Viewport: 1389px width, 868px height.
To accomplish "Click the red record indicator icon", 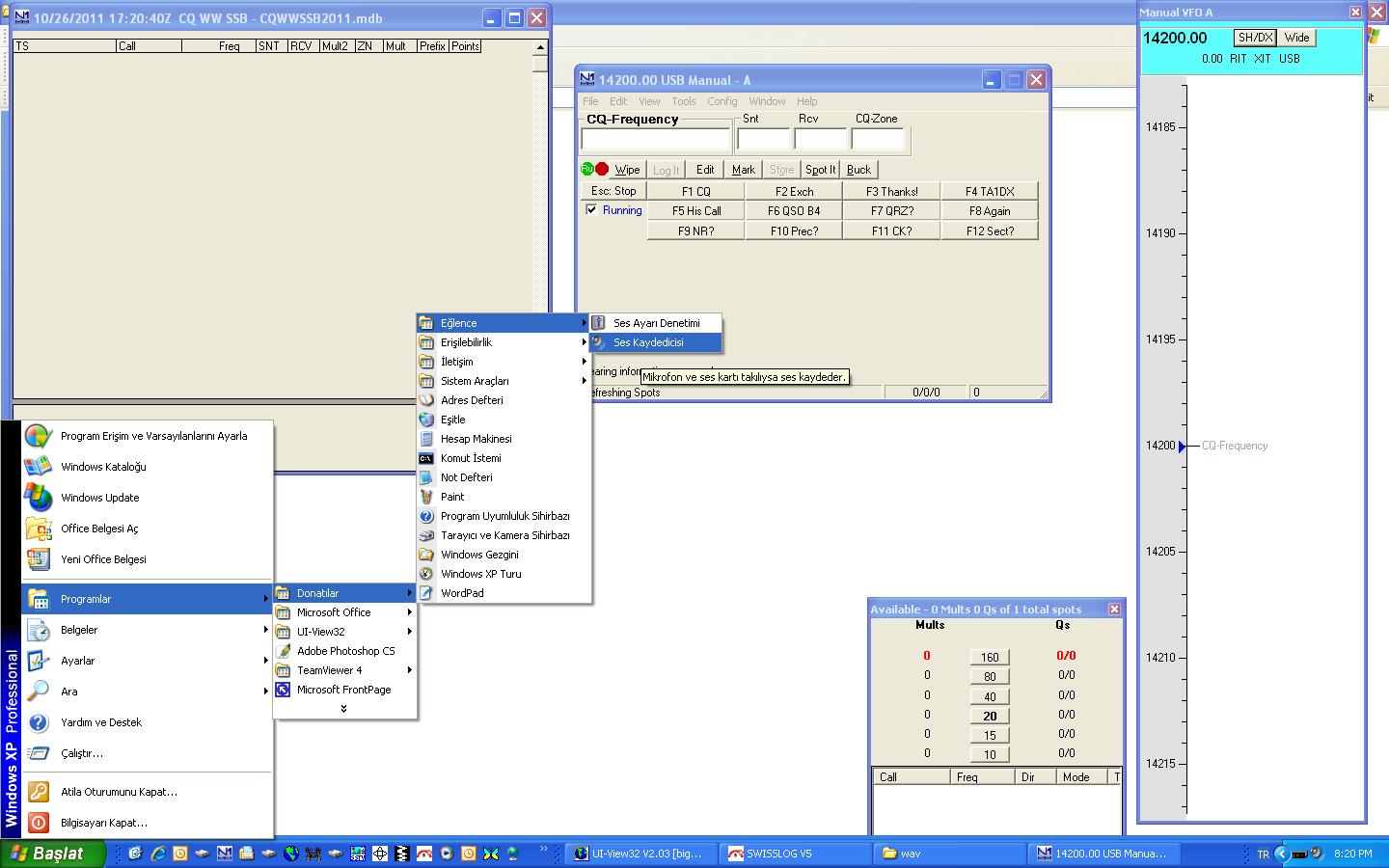I will [602, 169].
